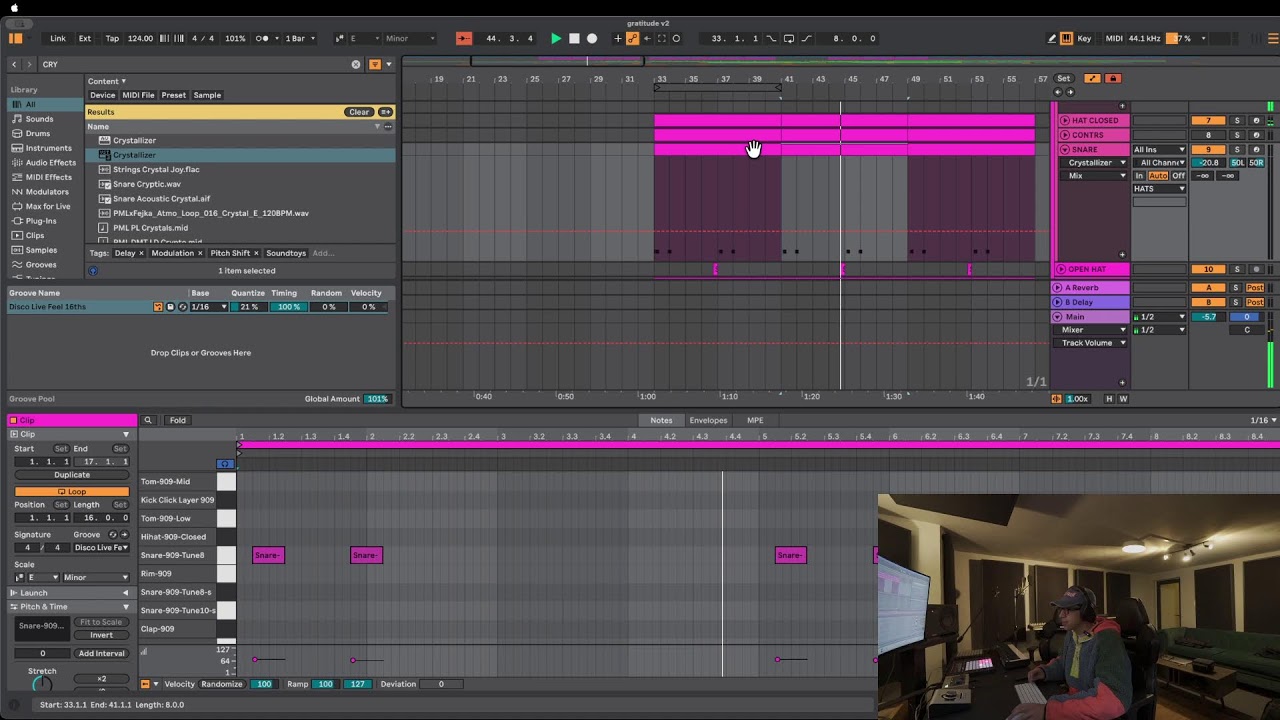The image size is (1280, 720).
Task: Open the global scale Minor dropdown
Action: (x=410, y=38)
